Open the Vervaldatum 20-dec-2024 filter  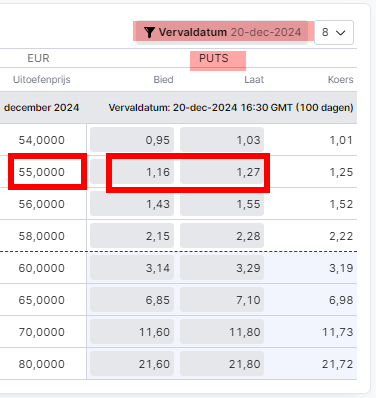pyautogui.click(x=222, y=32)
